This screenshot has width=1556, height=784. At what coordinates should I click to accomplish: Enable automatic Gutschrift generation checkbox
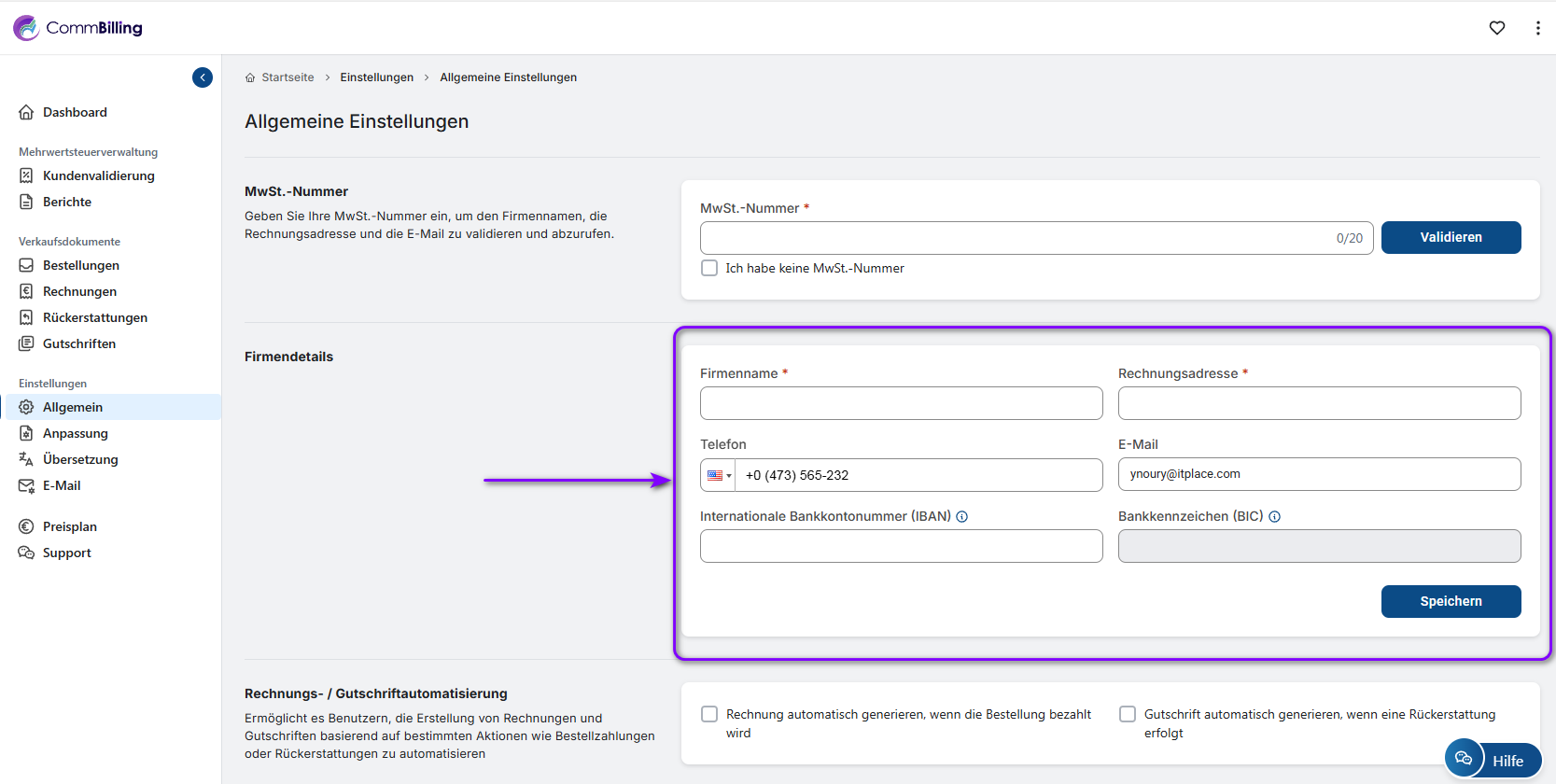(x=1128, y=714)
